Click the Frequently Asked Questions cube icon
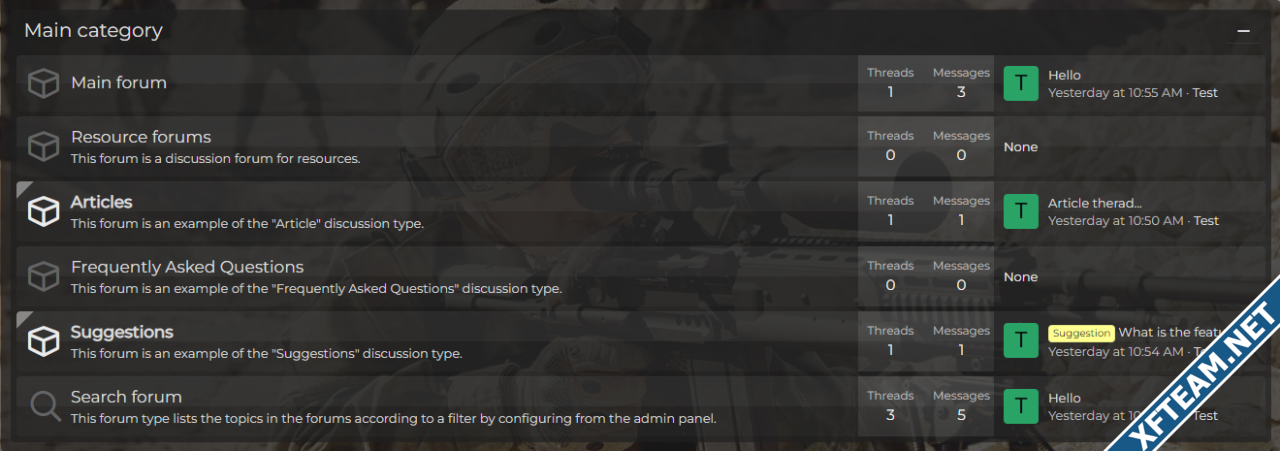The height and width of the screenshot is (451, 1280). (43, 276)
